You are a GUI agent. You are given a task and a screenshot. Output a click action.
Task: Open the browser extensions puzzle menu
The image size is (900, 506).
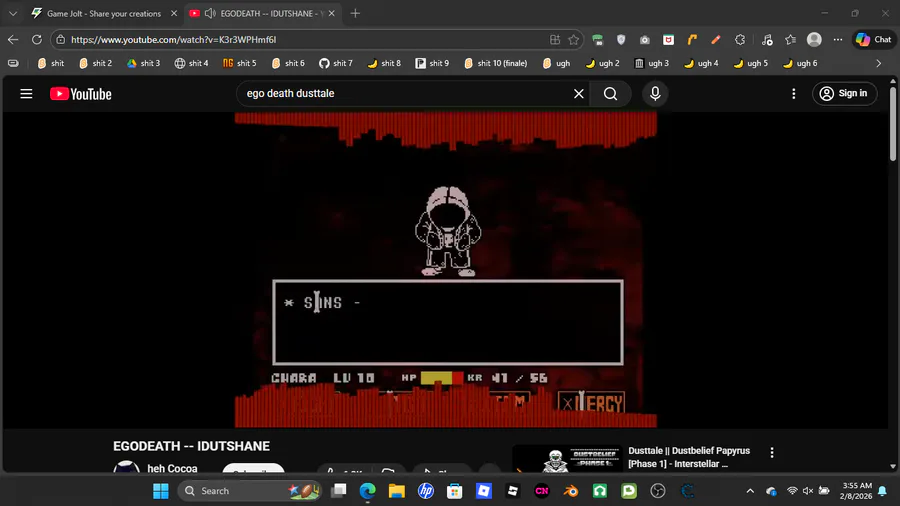pyautogui.click(x=740, y=40)
